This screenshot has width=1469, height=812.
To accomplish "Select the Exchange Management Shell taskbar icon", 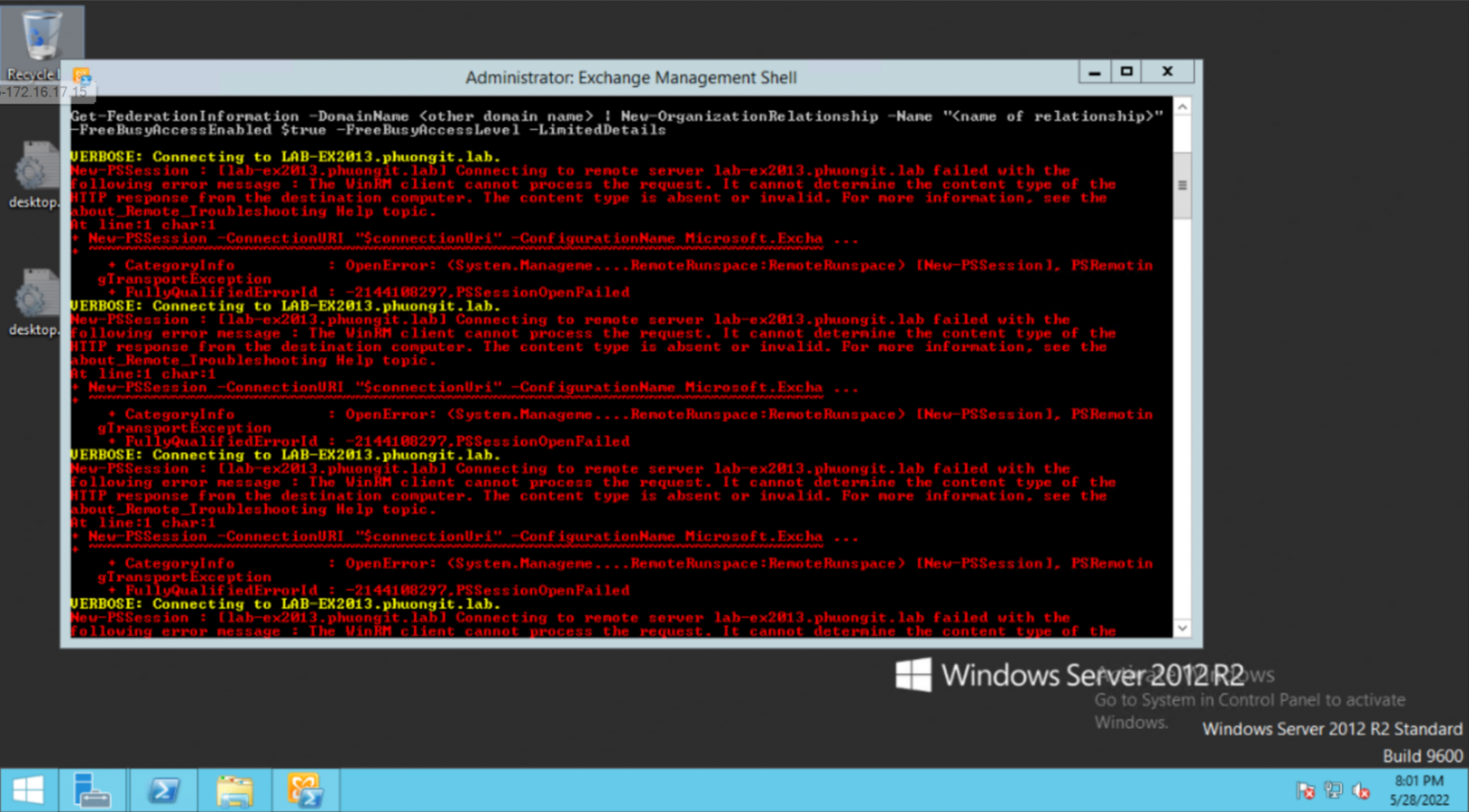I will pyautogui.click(x=305, y=790).
